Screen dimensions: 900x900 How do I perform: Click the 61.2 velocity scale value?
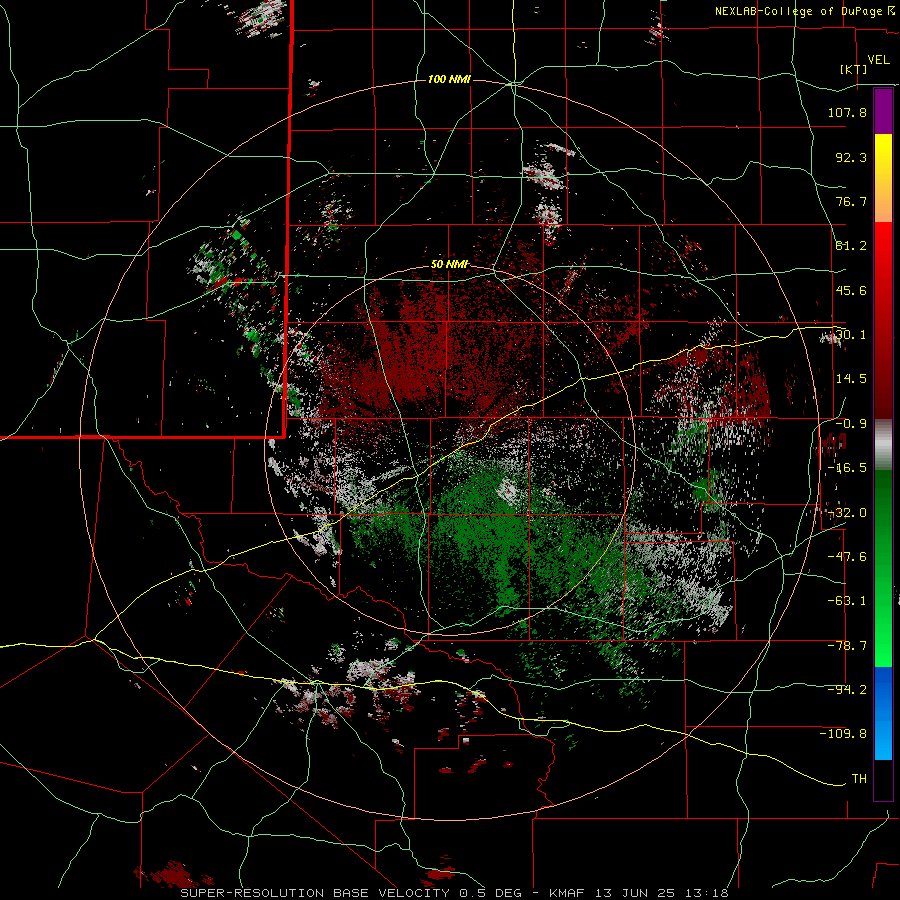[x=851, y=246]
